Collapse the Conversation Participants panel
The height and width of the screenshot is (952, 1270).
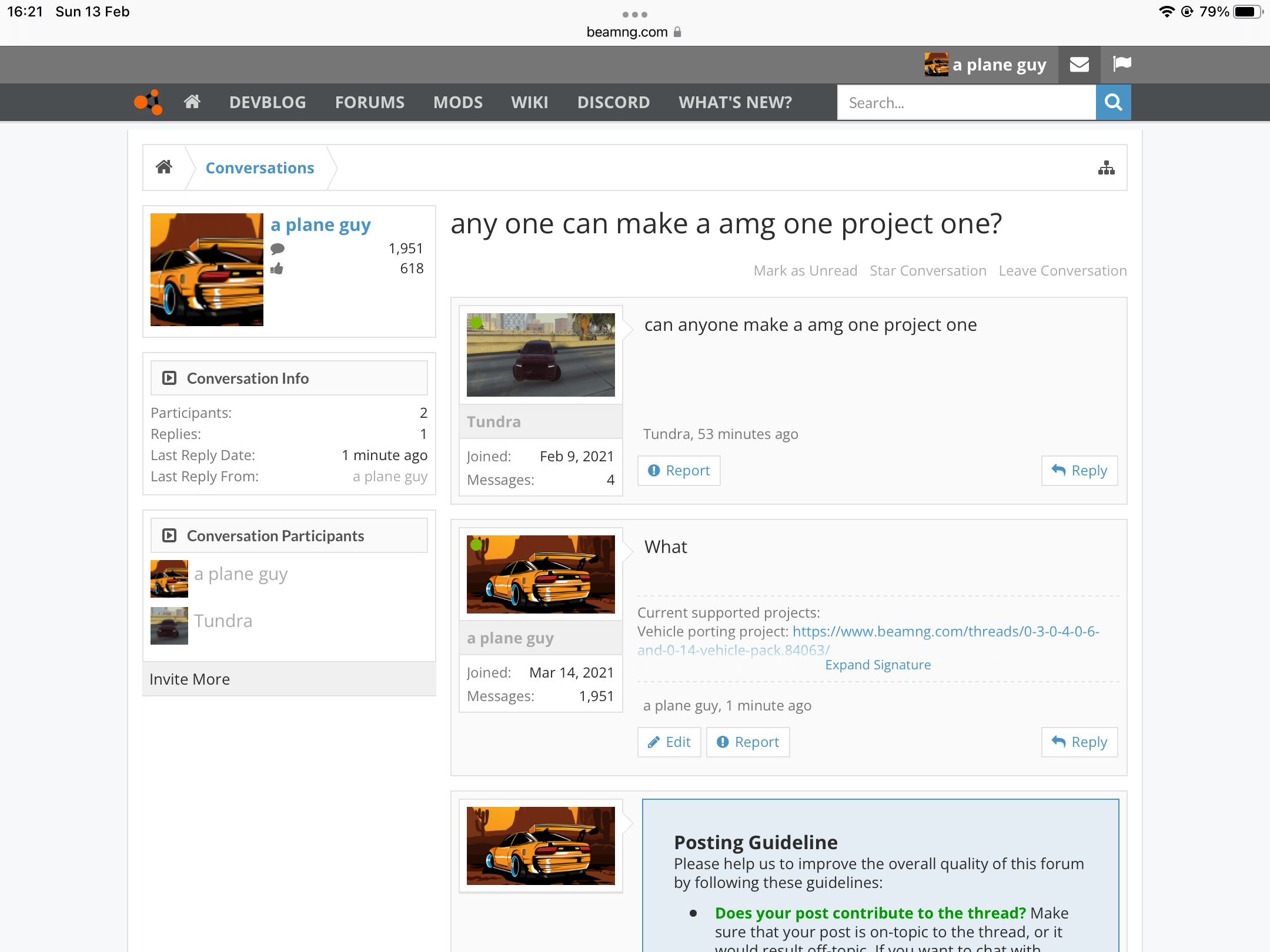[169, 535]
